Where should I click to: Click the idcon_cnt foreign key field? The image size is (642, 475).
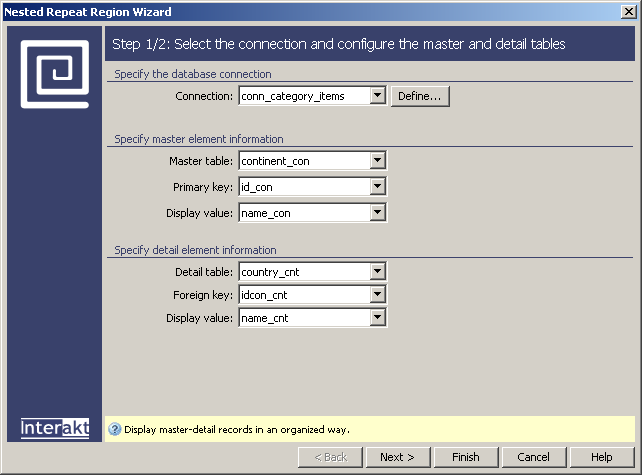coord(303,294)
